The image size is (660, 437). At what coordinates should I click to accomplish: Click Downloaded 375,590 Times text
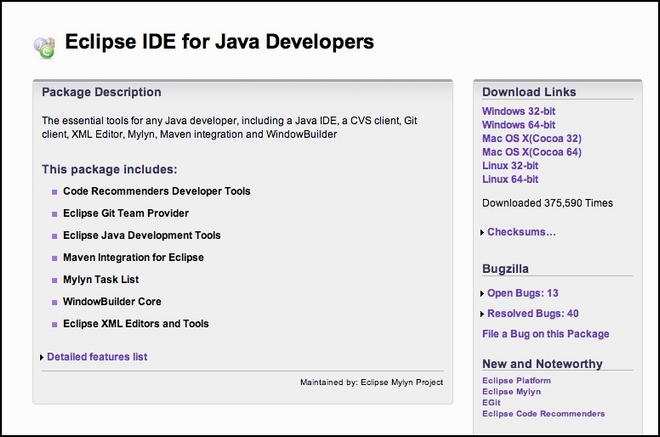tap(547, 203)
